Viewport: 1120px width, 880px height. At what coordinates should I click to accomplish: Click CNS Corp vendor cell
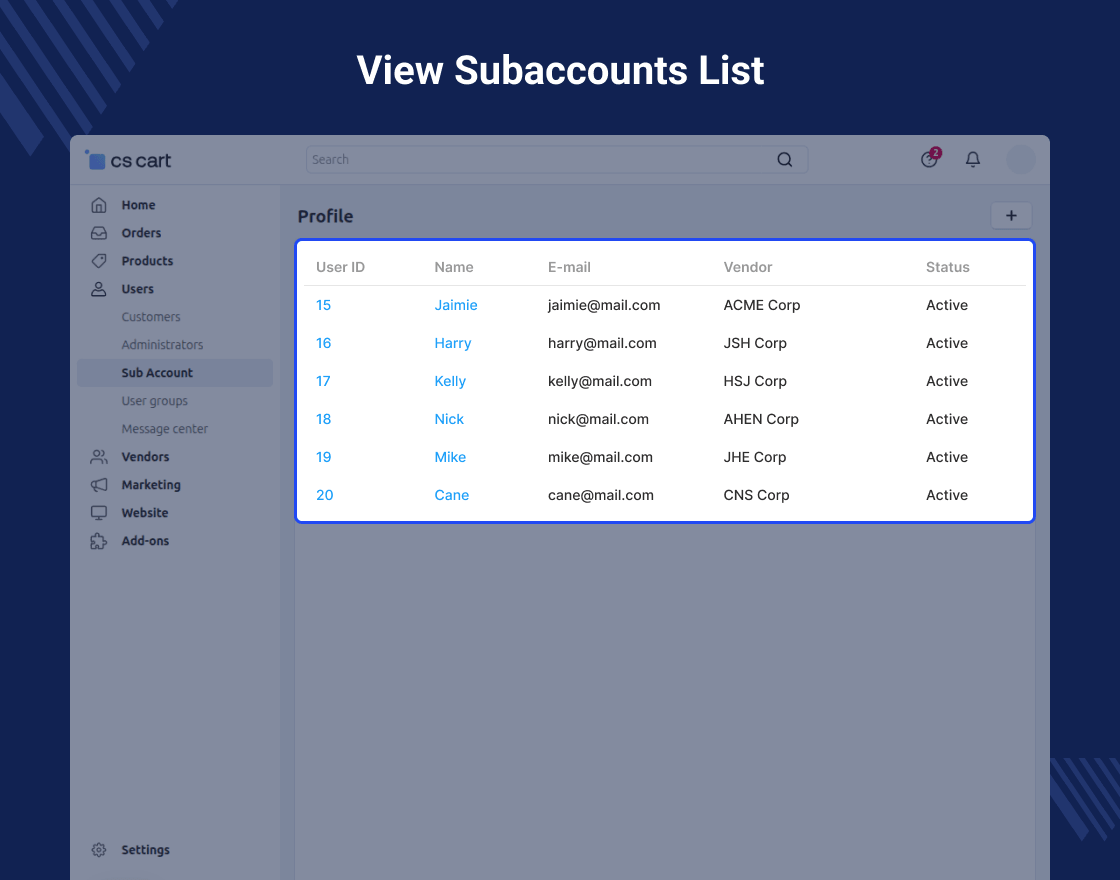[756, 495]
